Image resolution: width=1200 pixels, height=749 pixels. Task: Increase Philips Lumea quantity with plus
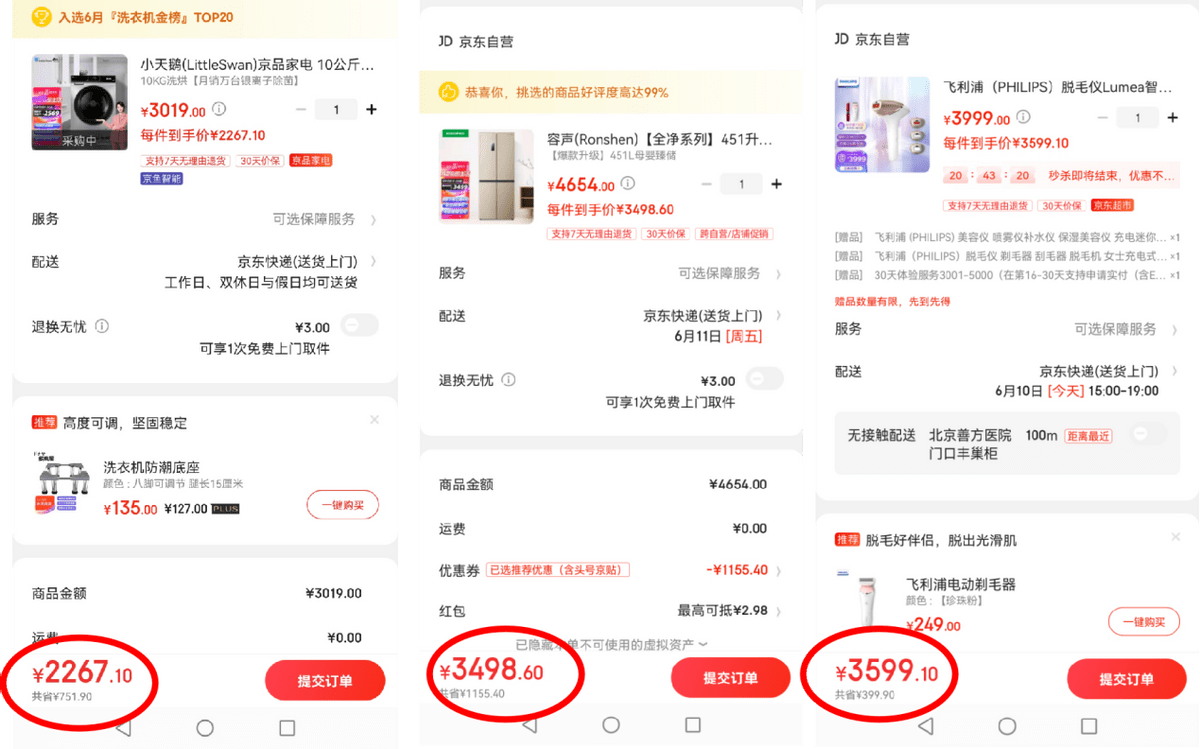pyautogui.click(x=1172, y=118)
